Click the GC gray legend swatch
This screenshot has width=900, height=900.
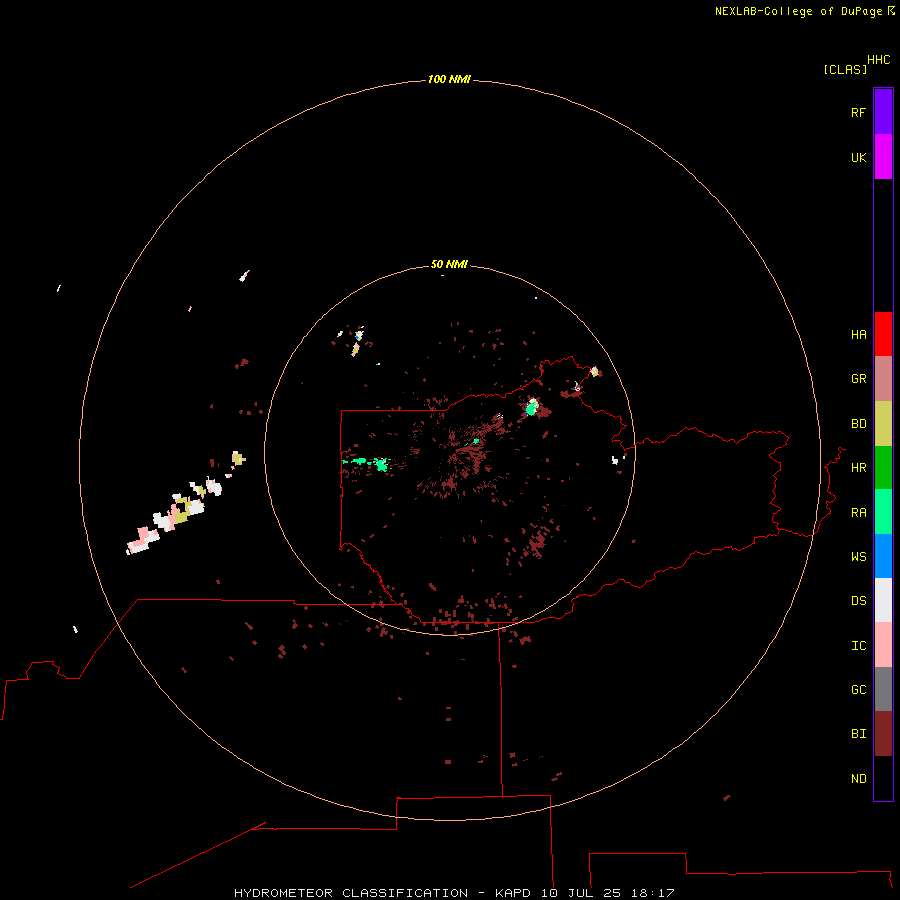coord(883,689)
